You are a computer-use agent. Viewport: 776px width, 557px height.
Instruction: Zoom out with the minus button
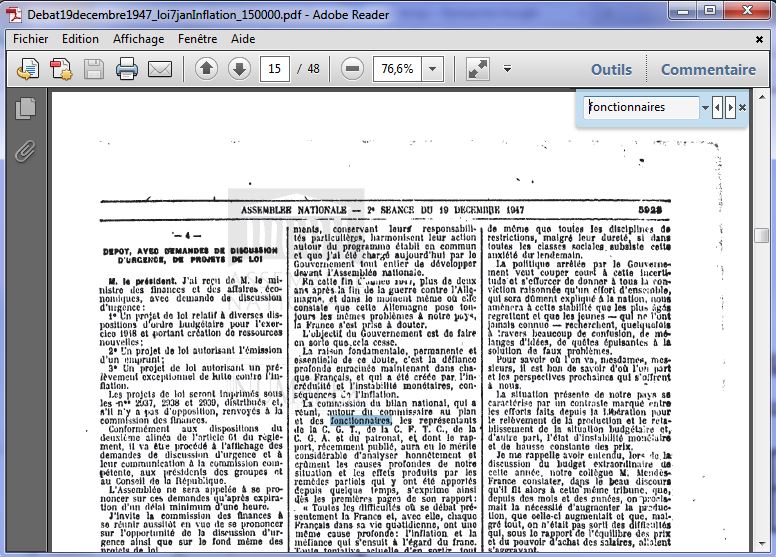(352, 69)
